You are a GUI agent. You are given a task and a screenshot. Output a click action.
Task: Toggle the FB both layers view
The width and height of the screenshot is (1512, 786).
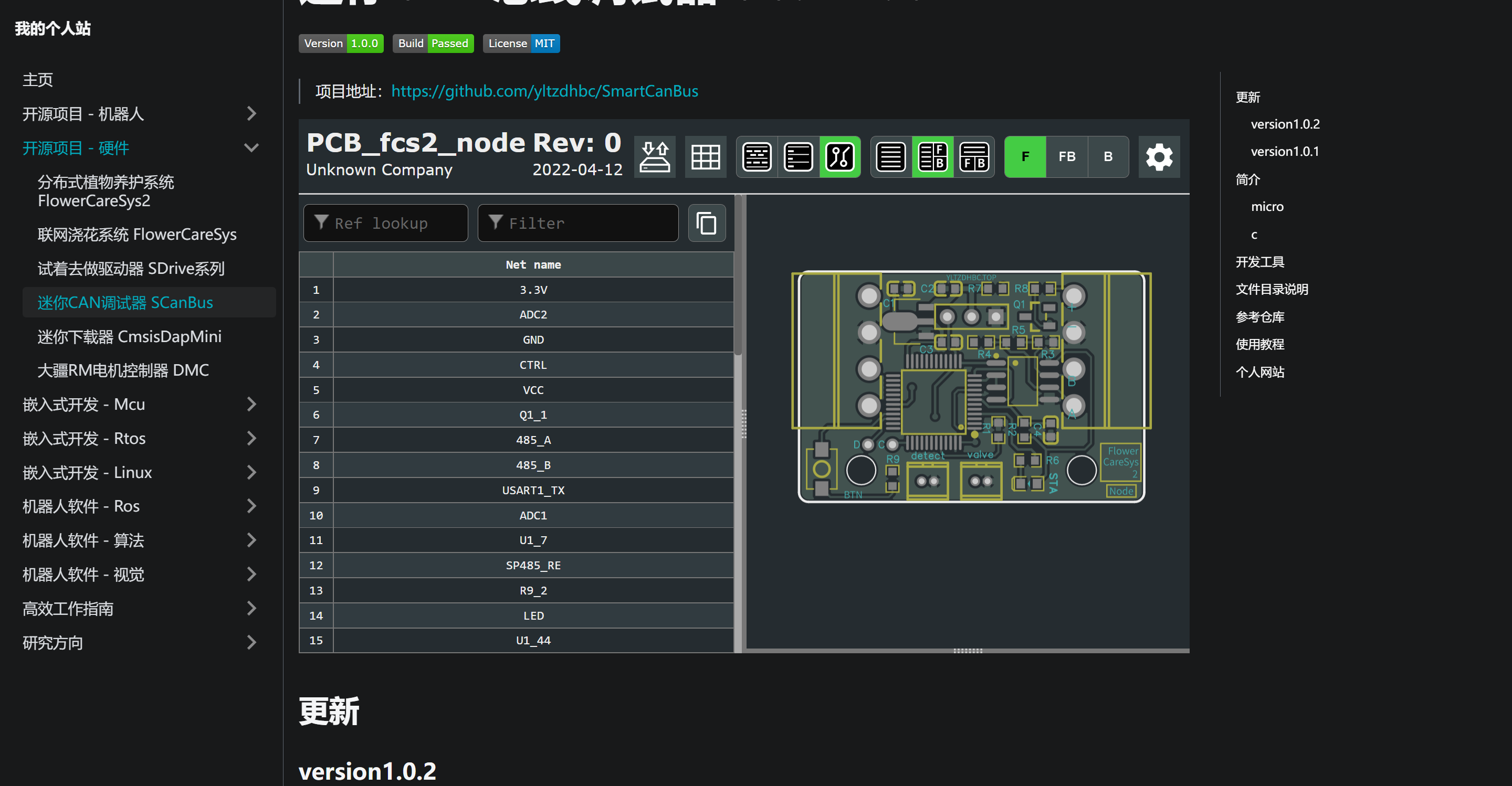point(1066,156)
